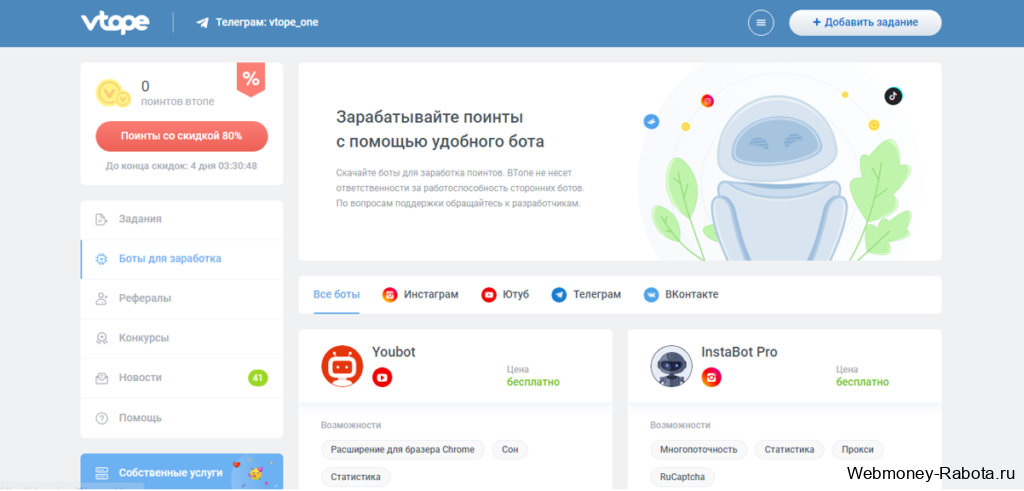The image size is (1024, 491).
Task: Click Поинты со скидкой 80% button
Action: pos(182,136)
